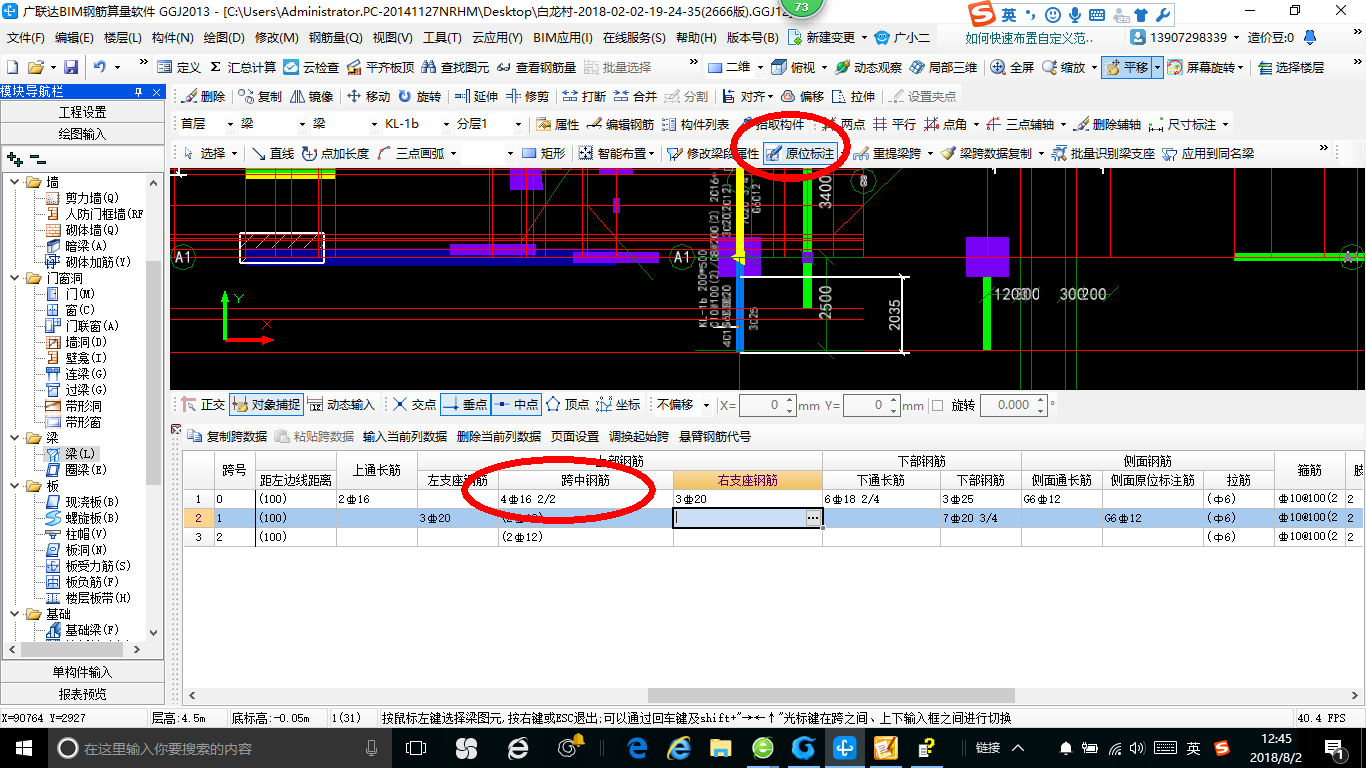Select the 延伸 extend tool
This screenshot has height=768, width=1366.
[x=476, y=96]
